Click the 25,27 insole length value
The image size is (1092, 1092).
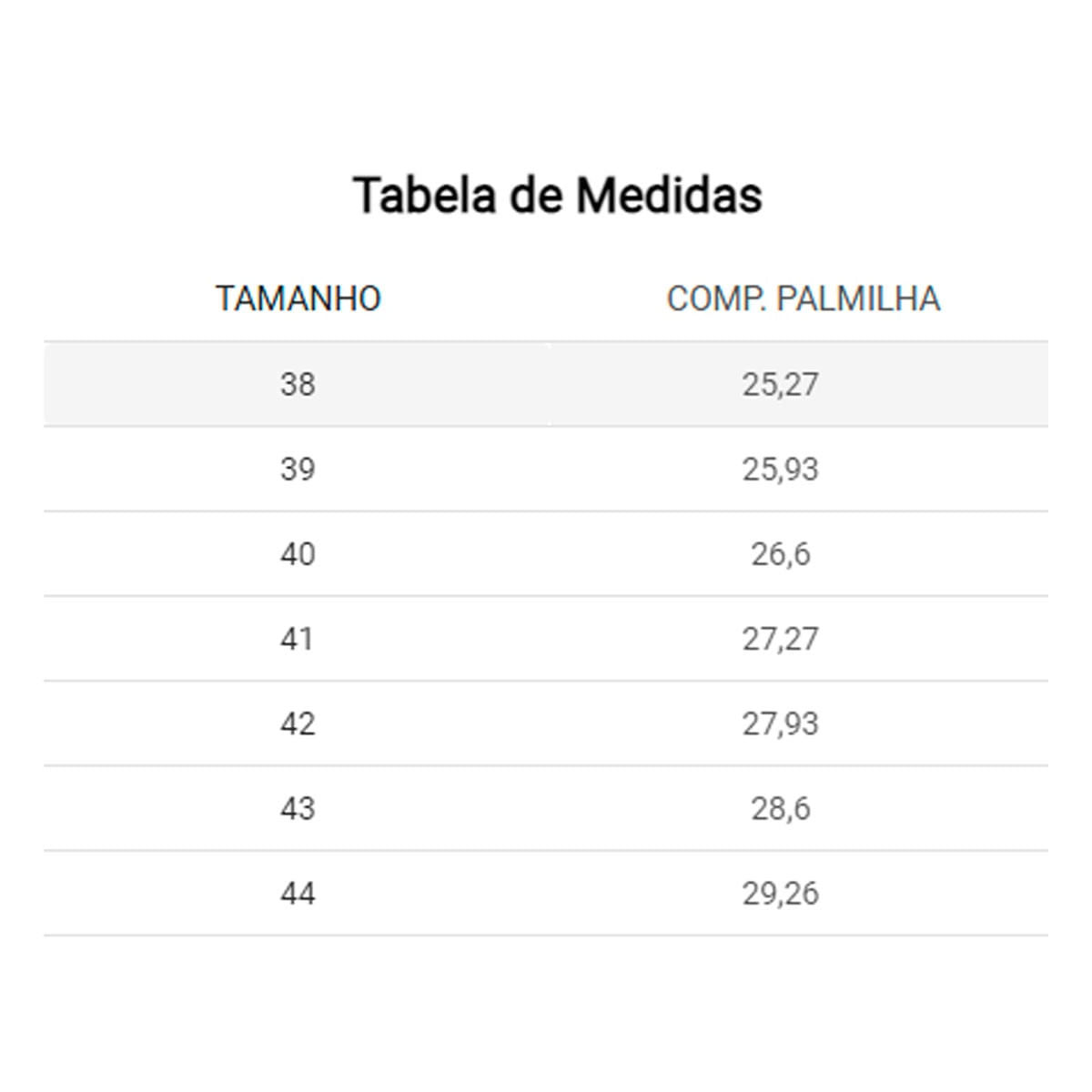tap(780, 384)
